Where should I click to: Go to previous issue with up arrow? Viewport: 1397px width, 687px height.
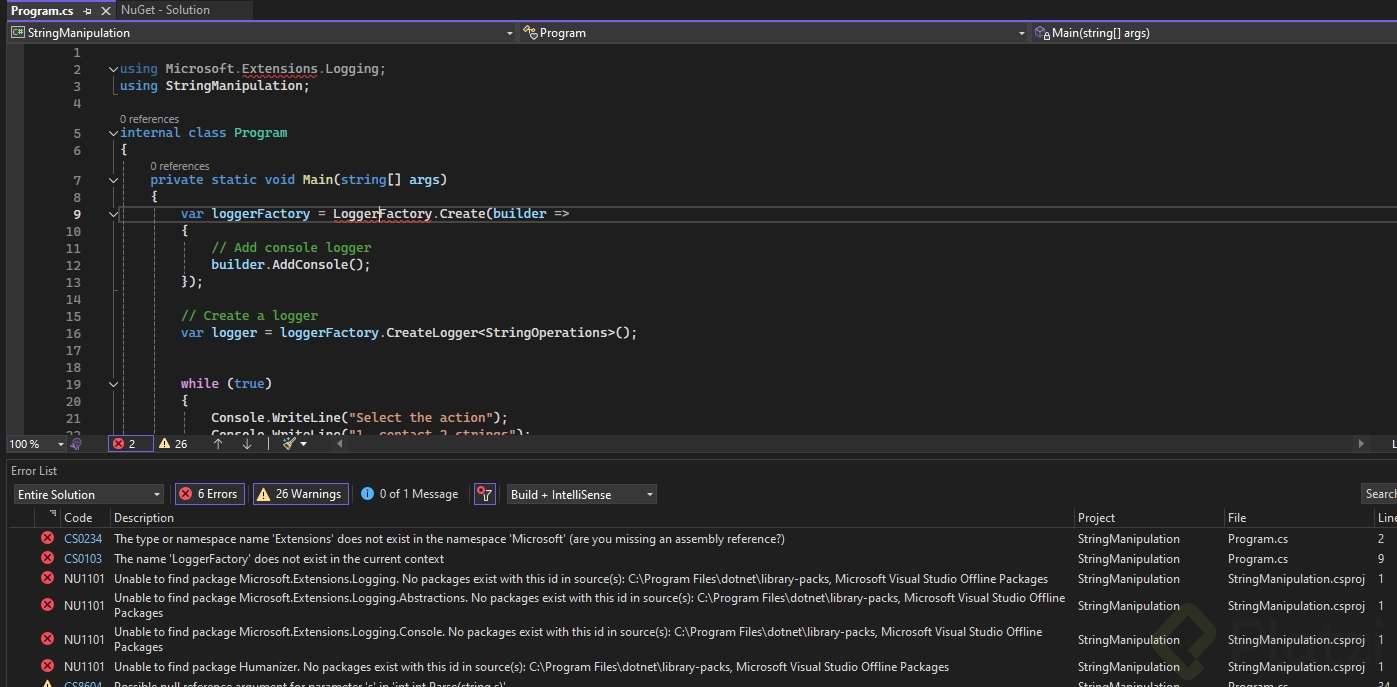[x=218, y=444]
